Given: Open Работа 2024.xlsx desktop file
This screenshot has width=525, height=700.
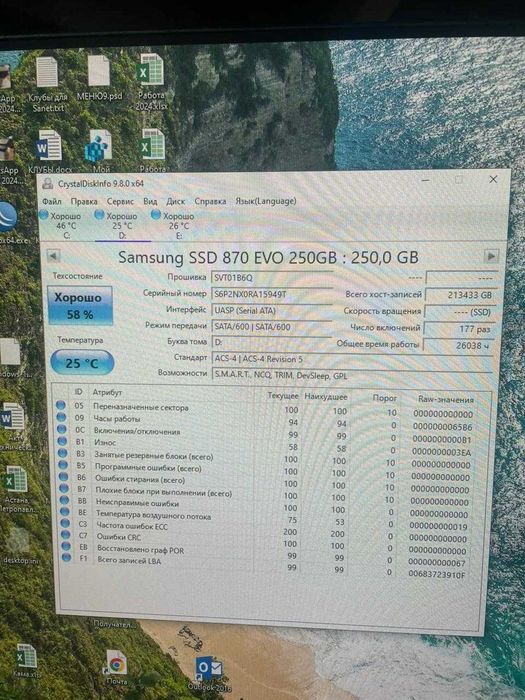Looking at the screenshot, I should point(152,82).
